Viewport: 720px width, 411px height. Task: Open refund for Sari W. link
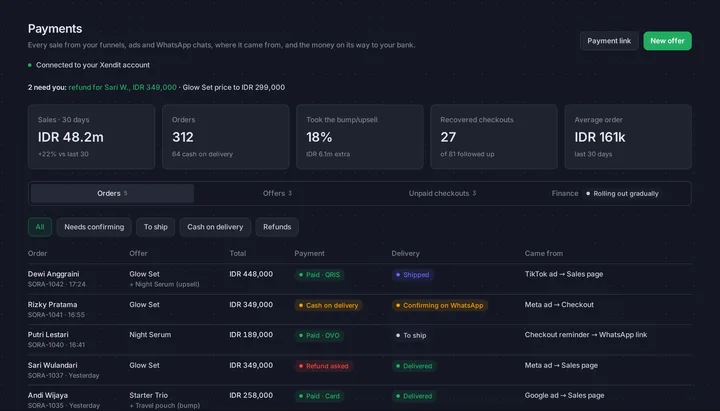[123, 87]
